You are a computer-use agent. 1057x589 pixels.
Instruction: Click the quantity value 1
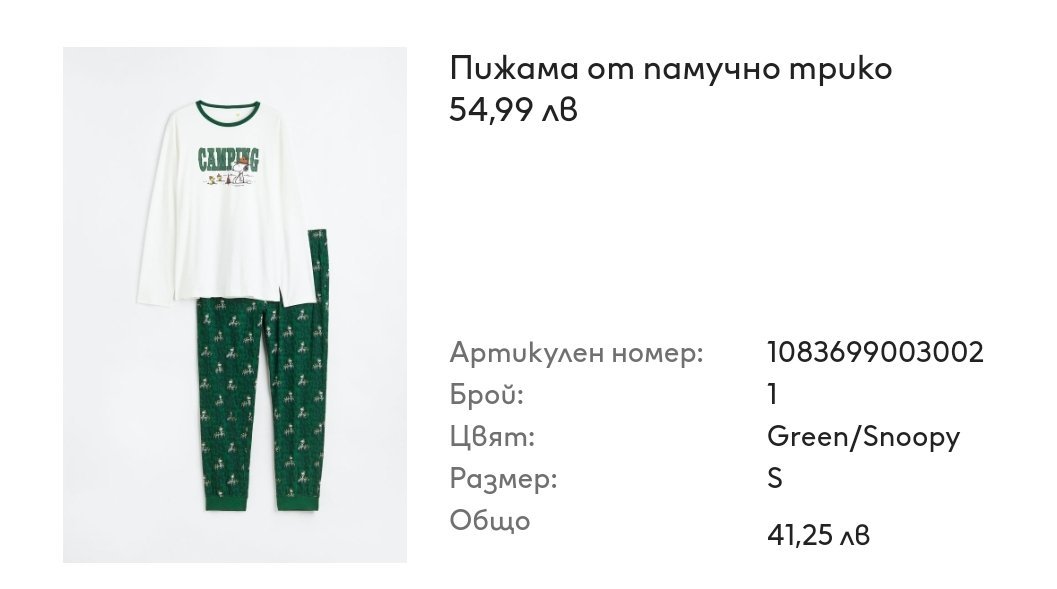[x=773, y=394]
